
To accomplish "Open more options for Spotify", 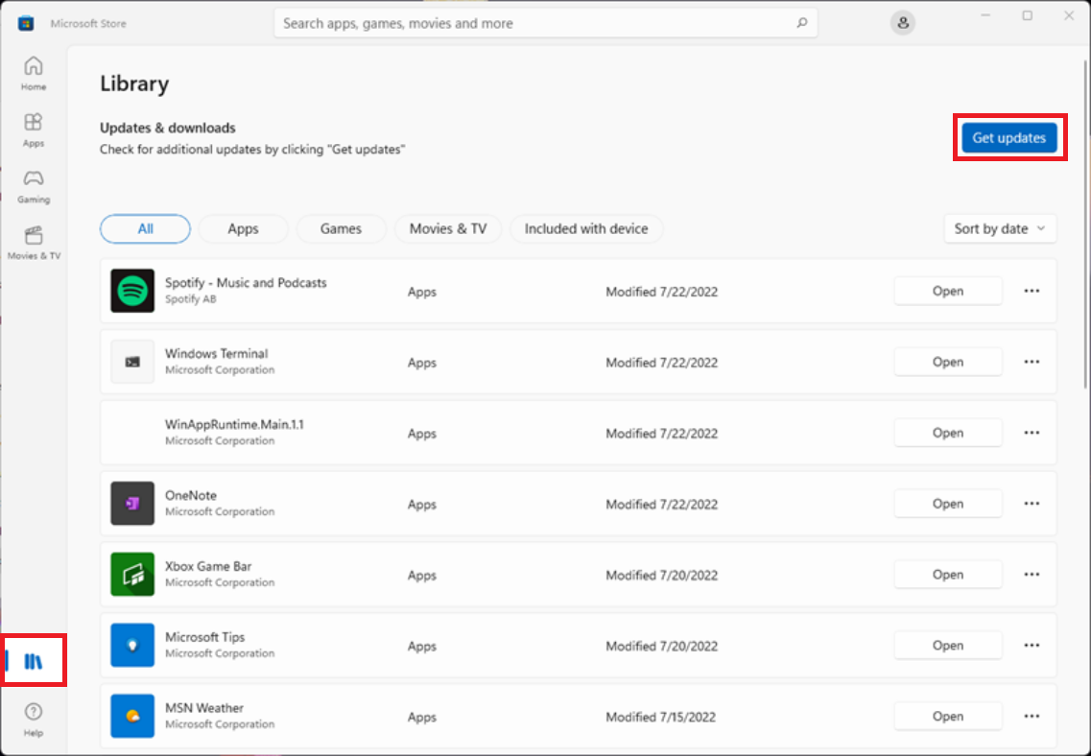I will click(1032, 291).
